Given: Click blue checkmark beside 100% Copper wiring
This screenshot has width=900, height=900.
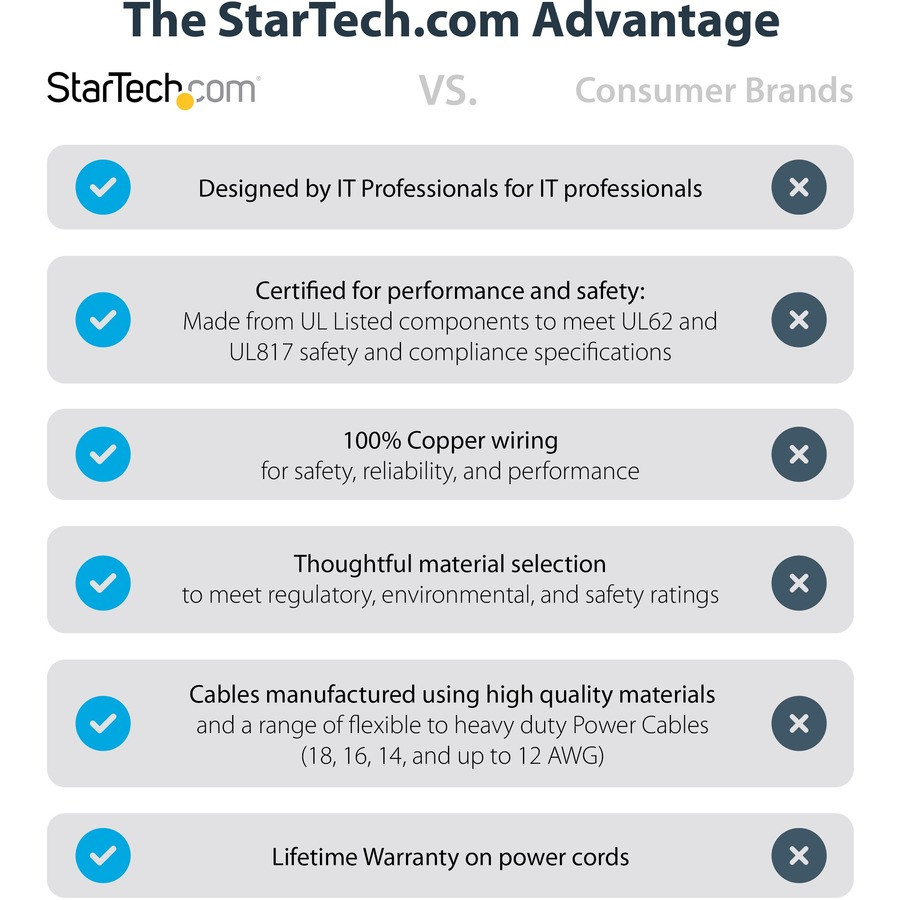Looking at the screenshot, I should point(103,454).
